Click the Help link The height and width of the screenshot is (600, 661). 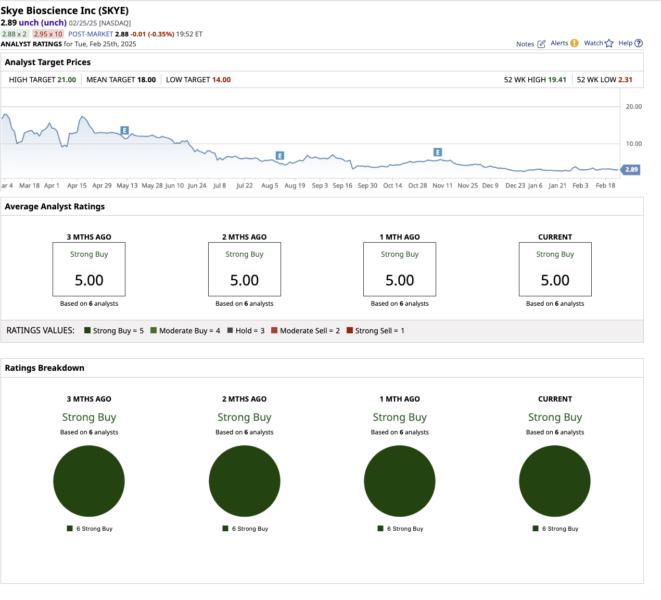625,43
